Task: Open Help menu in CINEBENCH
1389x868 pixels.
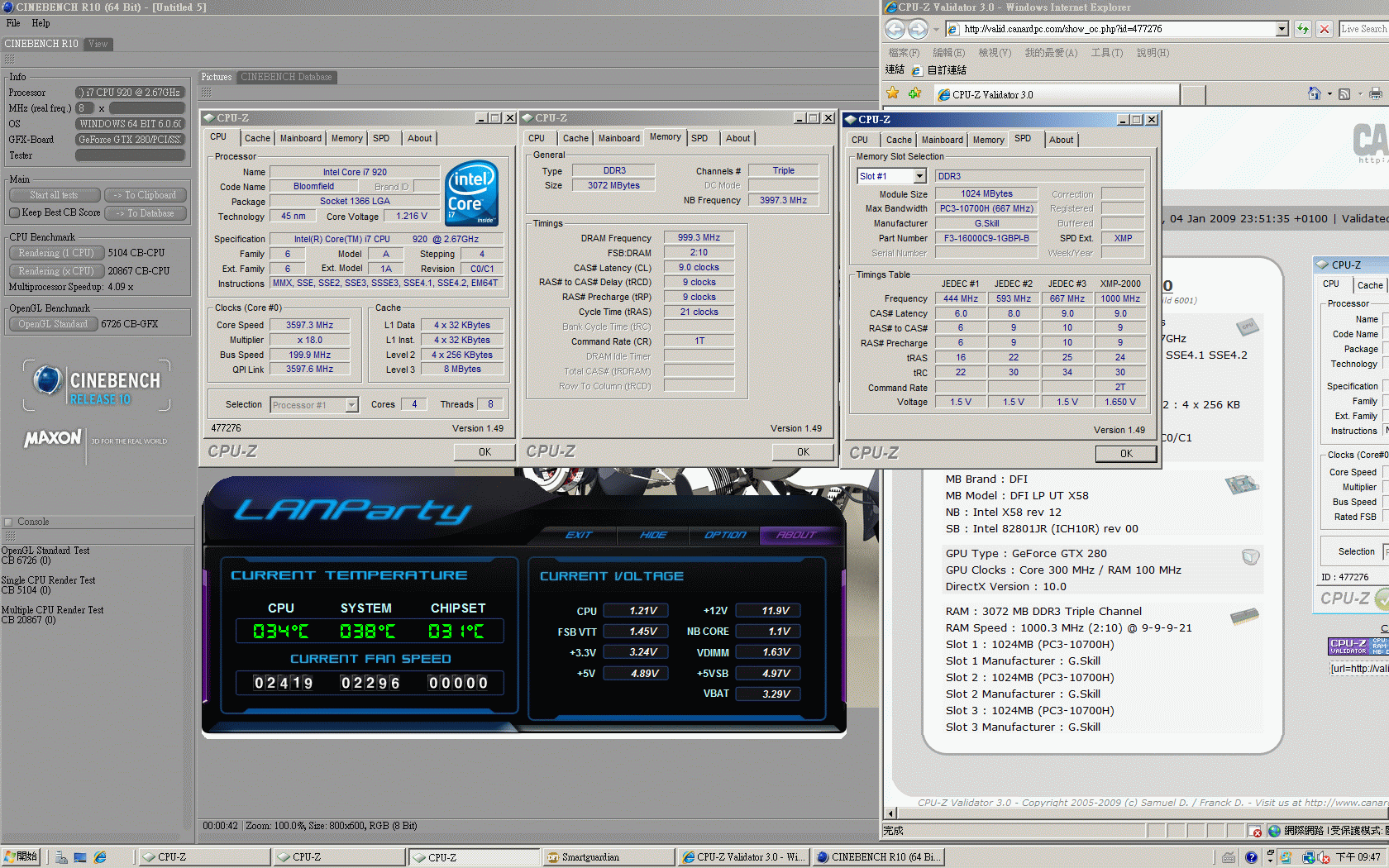Action: click(x=41, y=23)
